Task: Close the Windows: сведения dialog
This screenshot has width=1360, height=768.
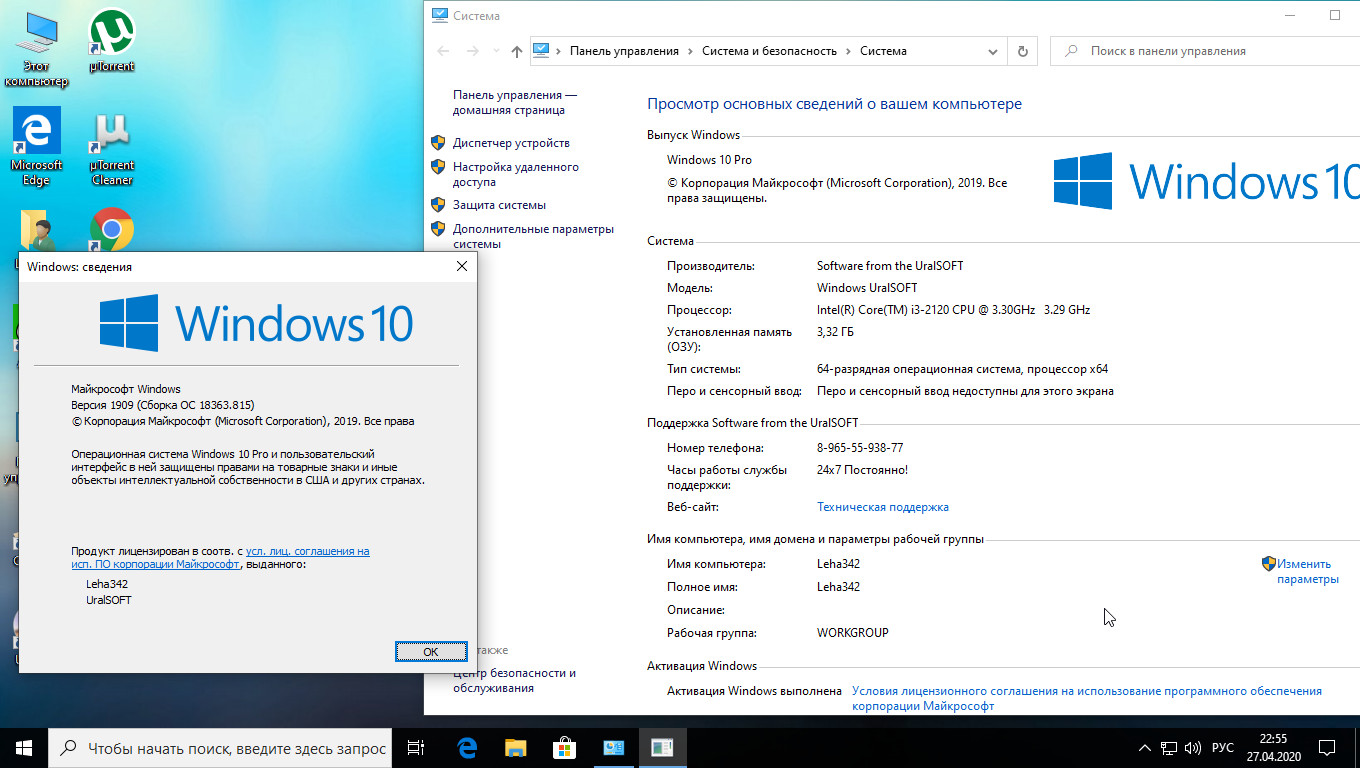Action: (x=461, y=266)
